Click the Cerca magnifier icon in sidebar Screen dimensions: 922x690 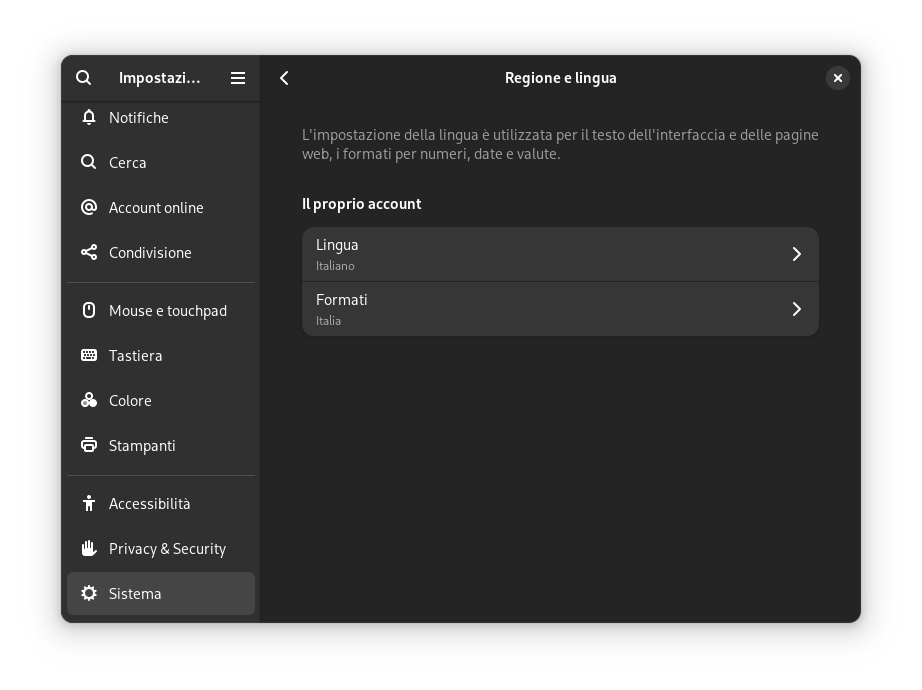click(x=89, y=162)
